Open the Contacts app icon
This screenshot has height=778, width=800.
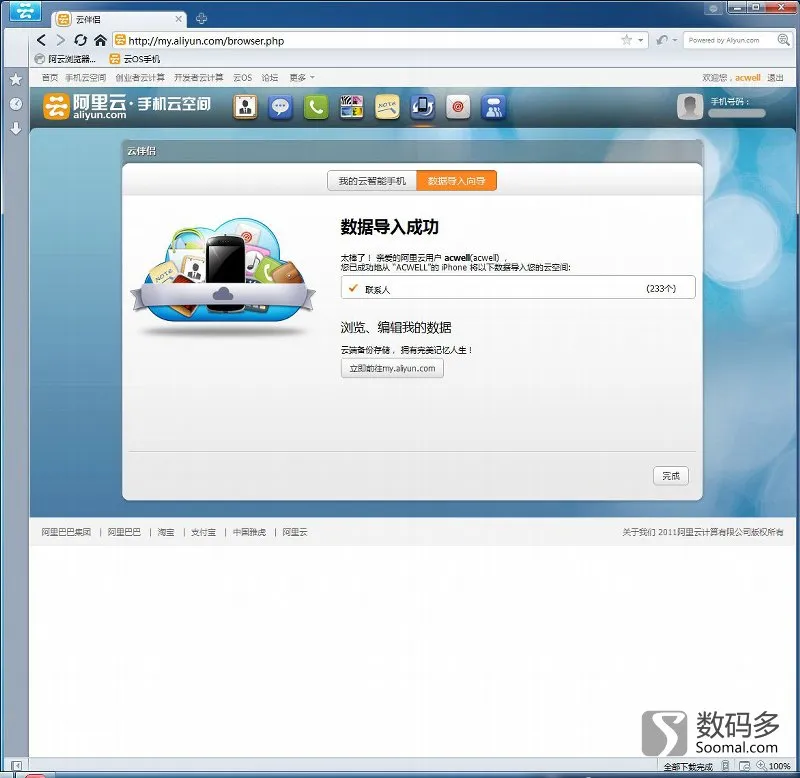pos(245,107)
